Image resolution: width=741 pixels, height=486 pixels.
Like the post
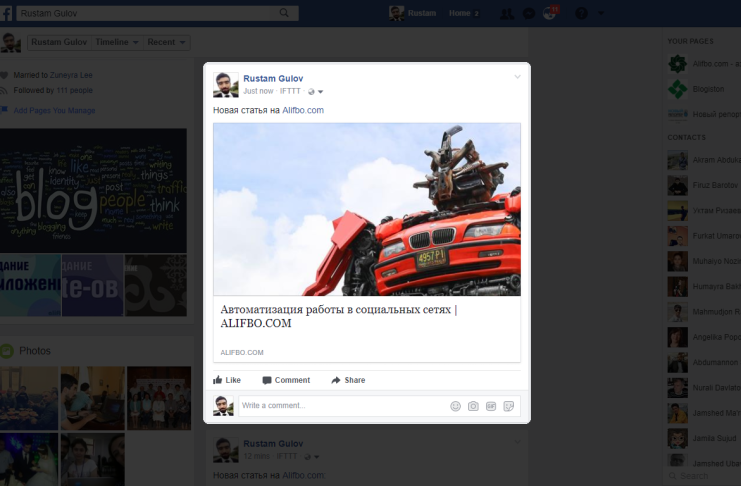pos(227,380)
